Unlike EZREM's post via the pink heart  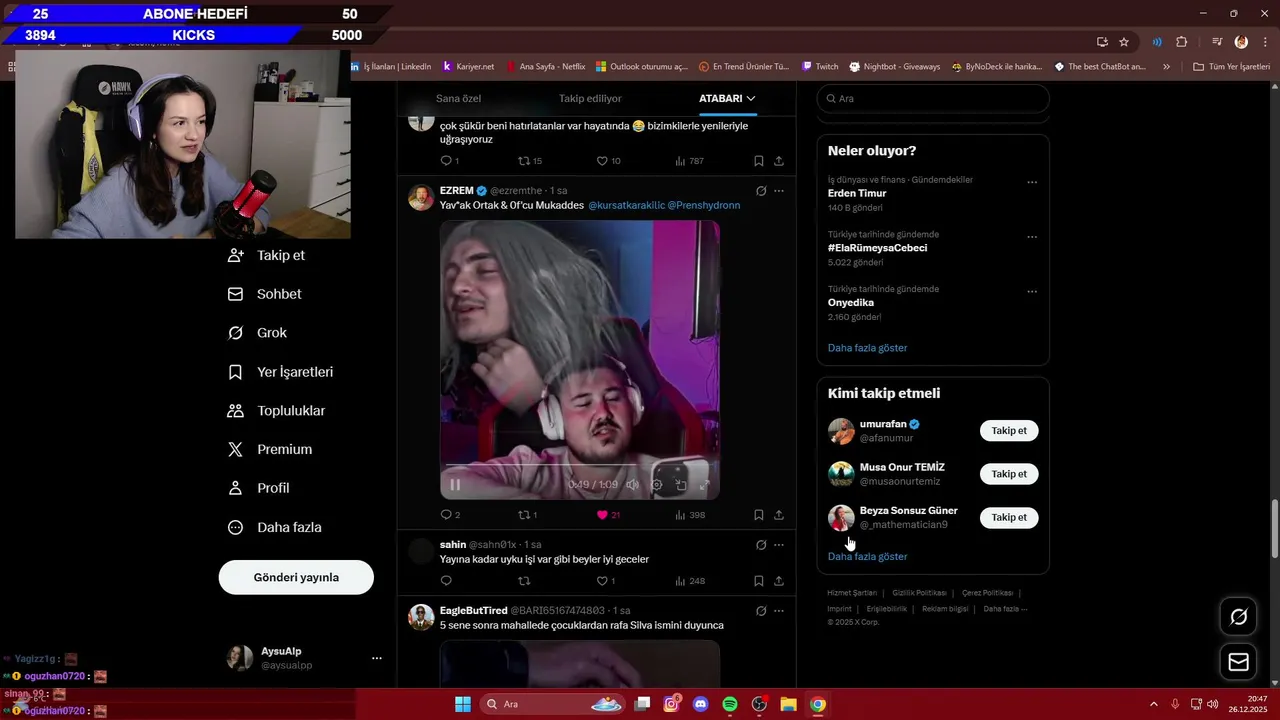[x=602, y=515]
